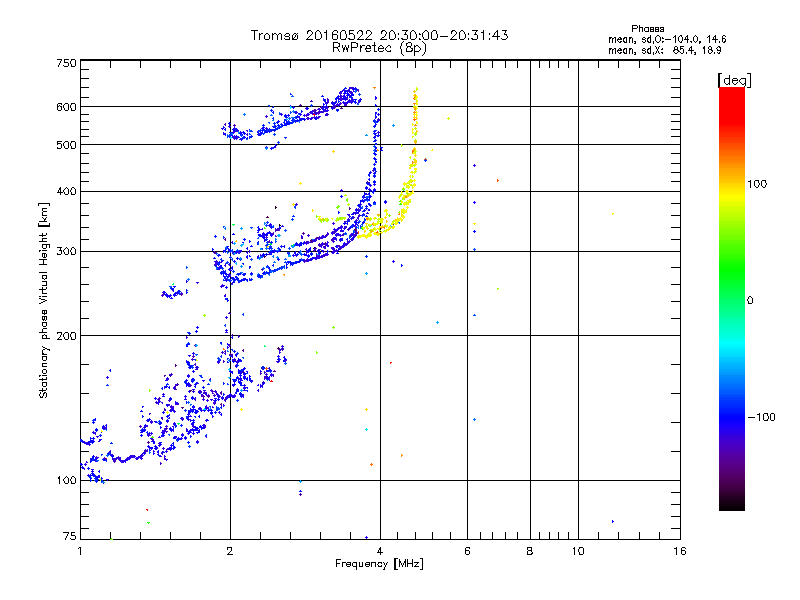This screenshot has width=800, height=600.
Task: Pick the black bottom of the colorbar
Action: (732, 503)
